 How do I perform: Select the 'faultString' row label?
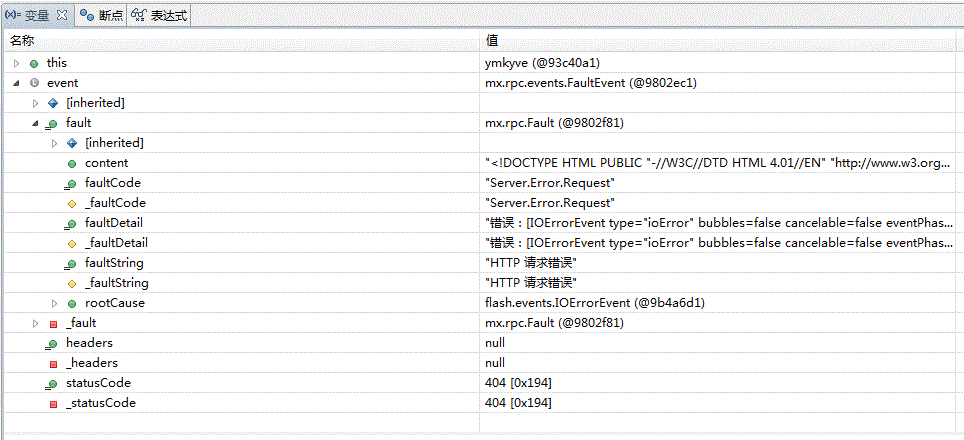click(x=114, y=263)
